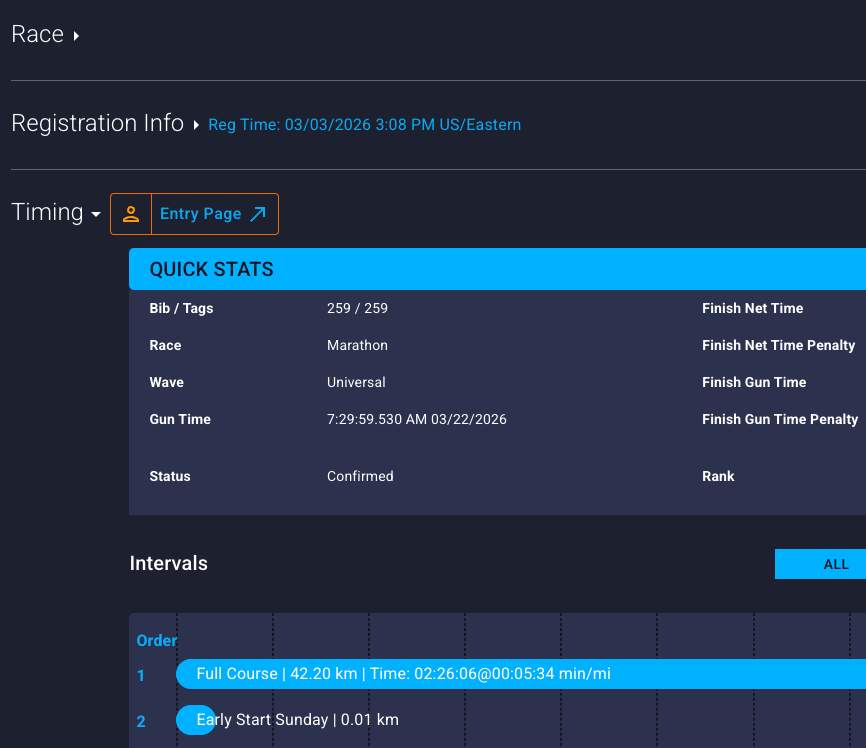The width and height of the screenshot is (866, 748).
Task: Click the Bib / Tags value 259 / 259
Action: [x=357, y=308]
